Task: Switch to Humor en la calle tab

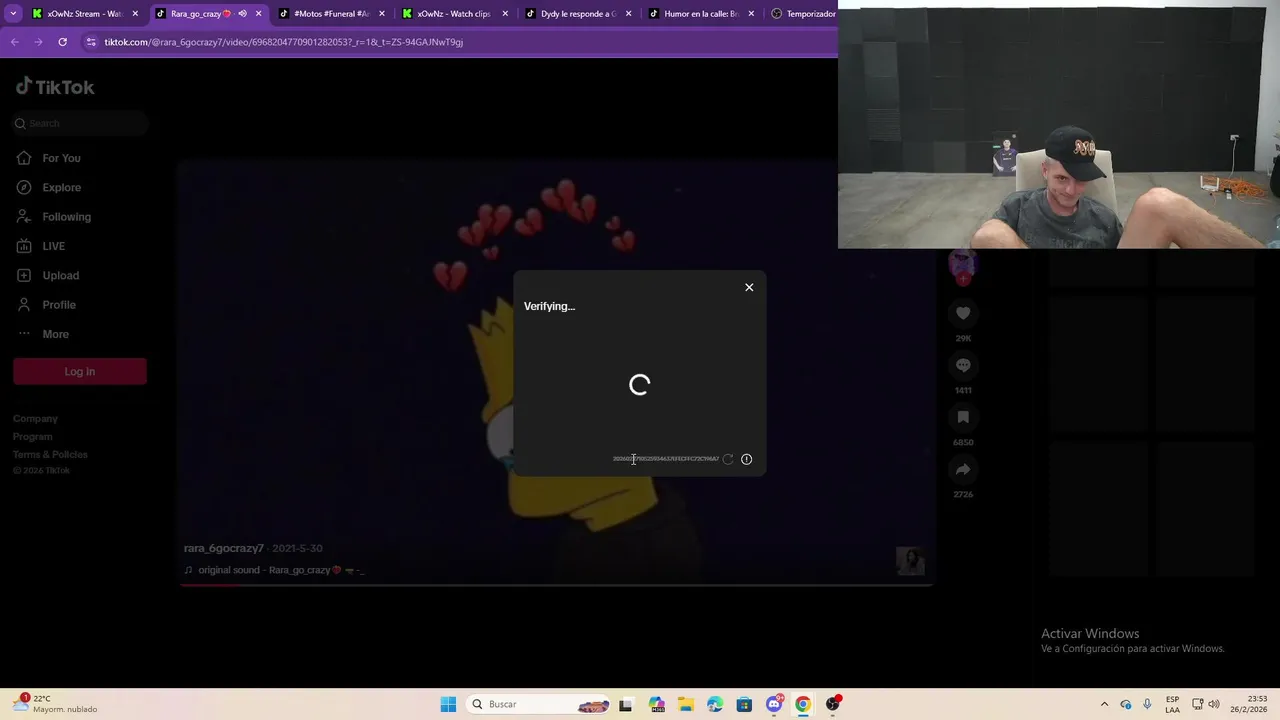Action: point(700,14)
